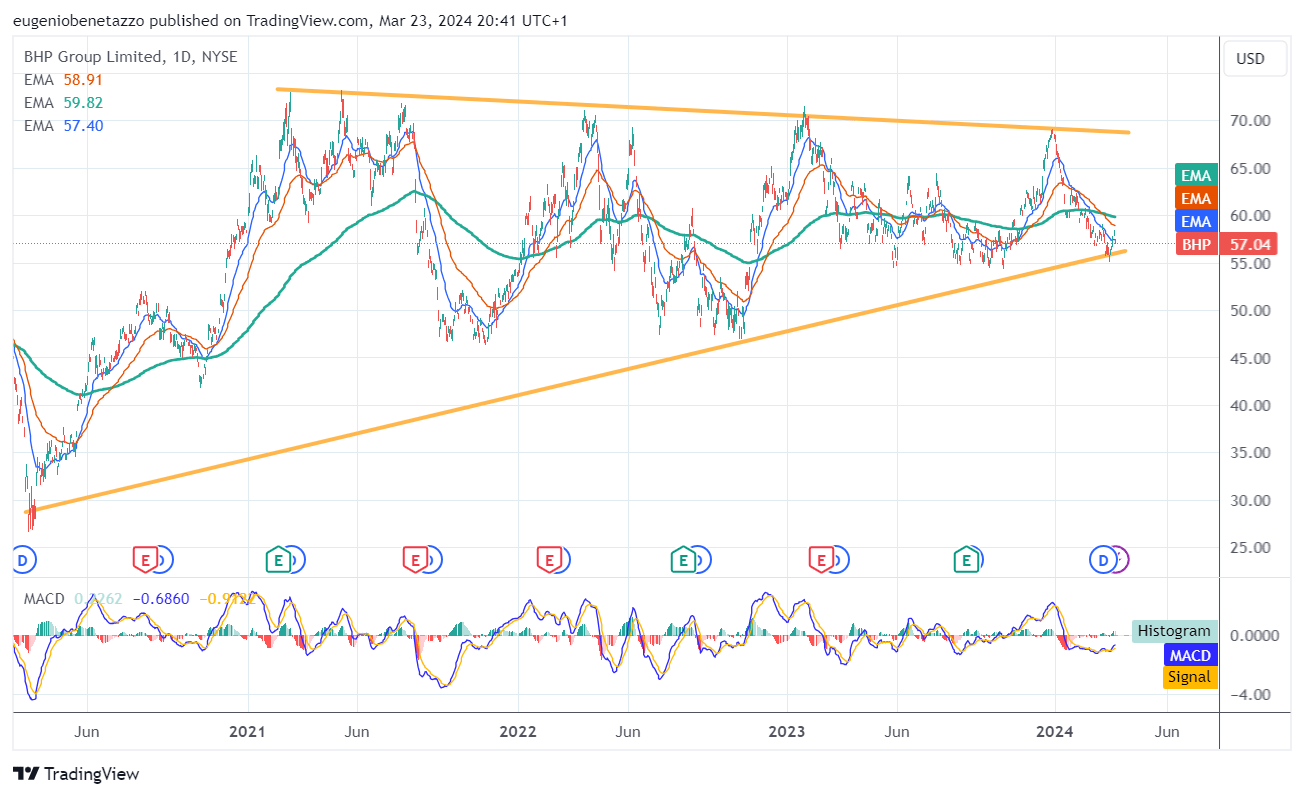Click the -0.6860 MACD value
1304x797 pixels.
pos(162,599)
